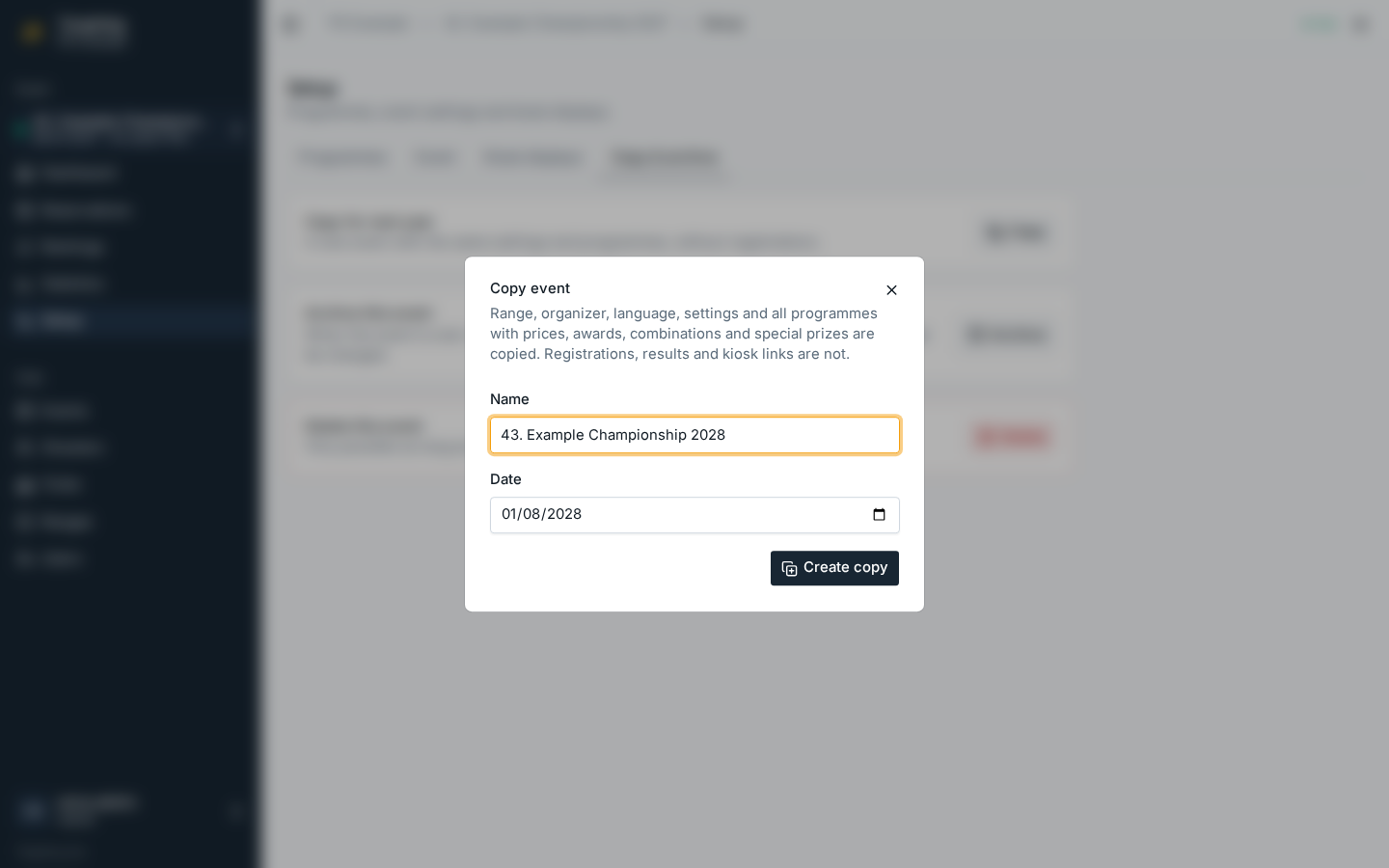1389x868 pixels.
Task: Expand the event selector chevron in sidebar
Action: (x=235, y=129)
